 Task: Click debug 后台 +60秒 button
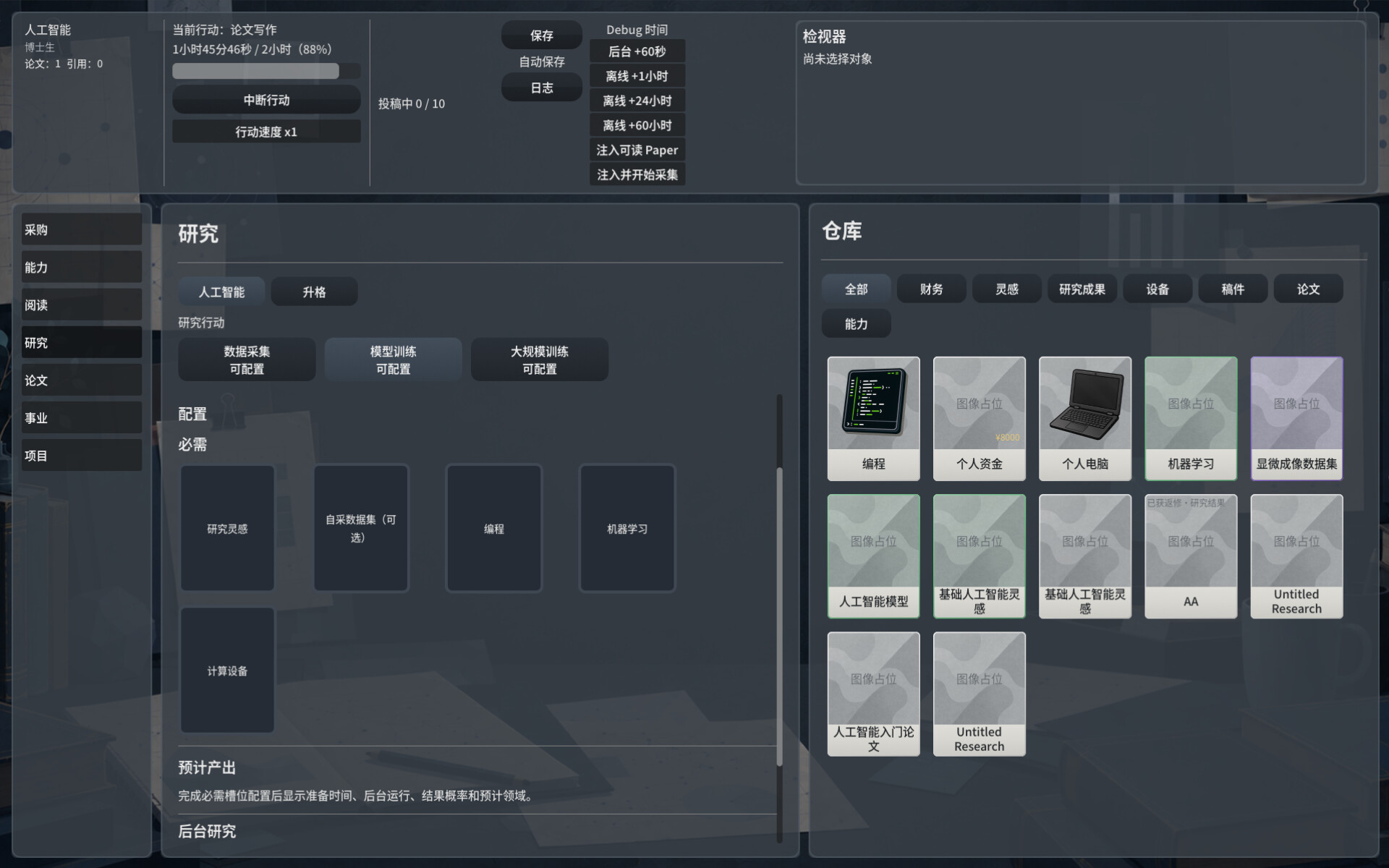tap(637, 51)
